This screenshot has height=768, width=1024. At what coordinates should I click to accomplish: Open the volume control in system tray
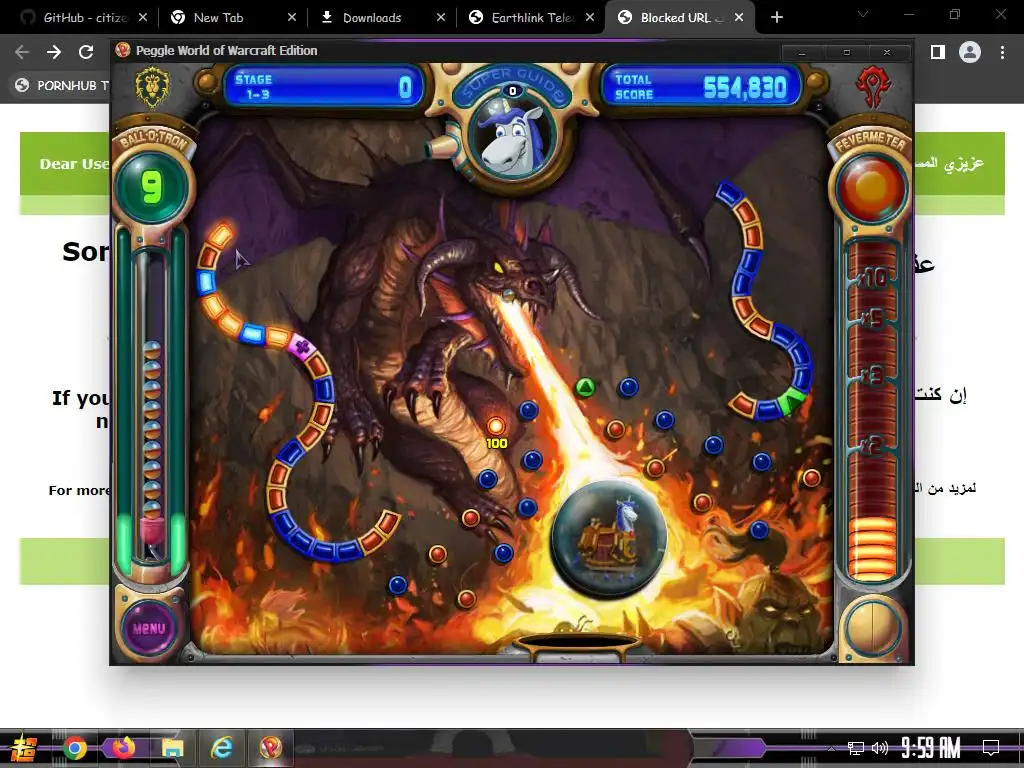point(880,748)
